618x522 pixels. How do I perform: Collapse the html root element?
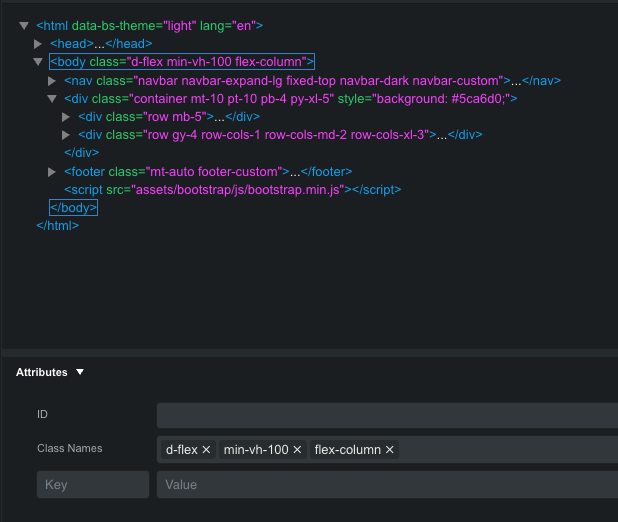[23, 25]
